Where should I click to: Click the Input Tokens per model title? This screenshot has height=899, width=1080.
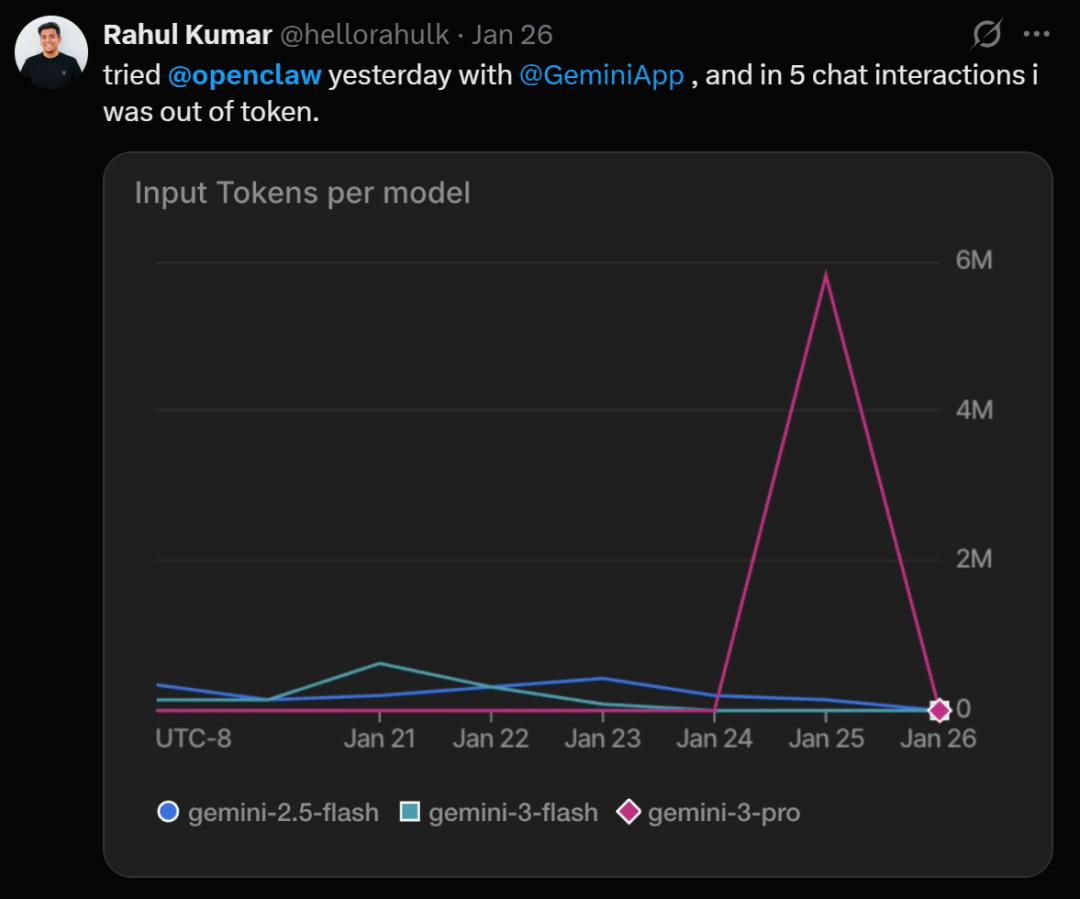[x=302, y=193]
